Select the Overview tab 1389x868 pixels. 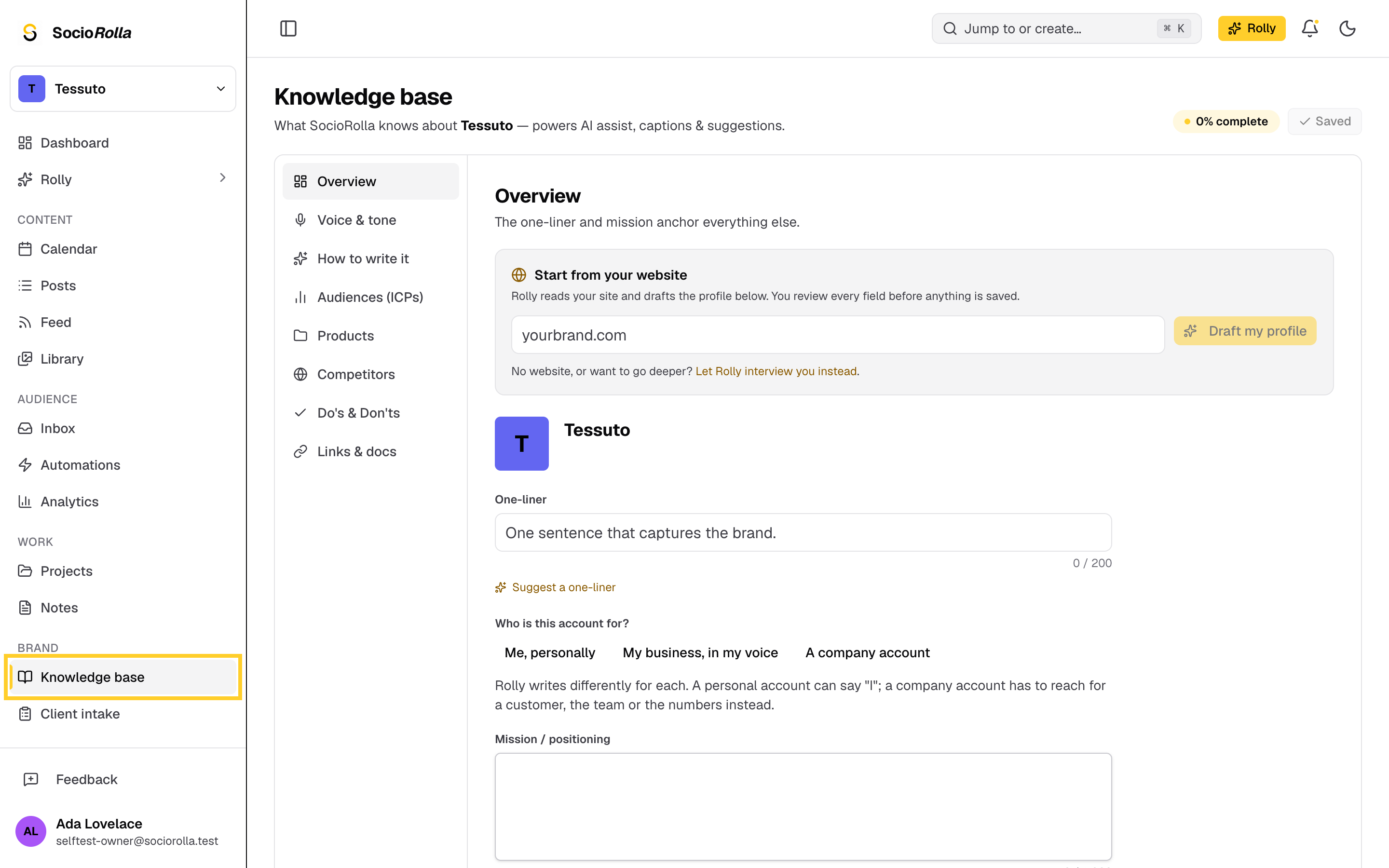coord(370,181)
